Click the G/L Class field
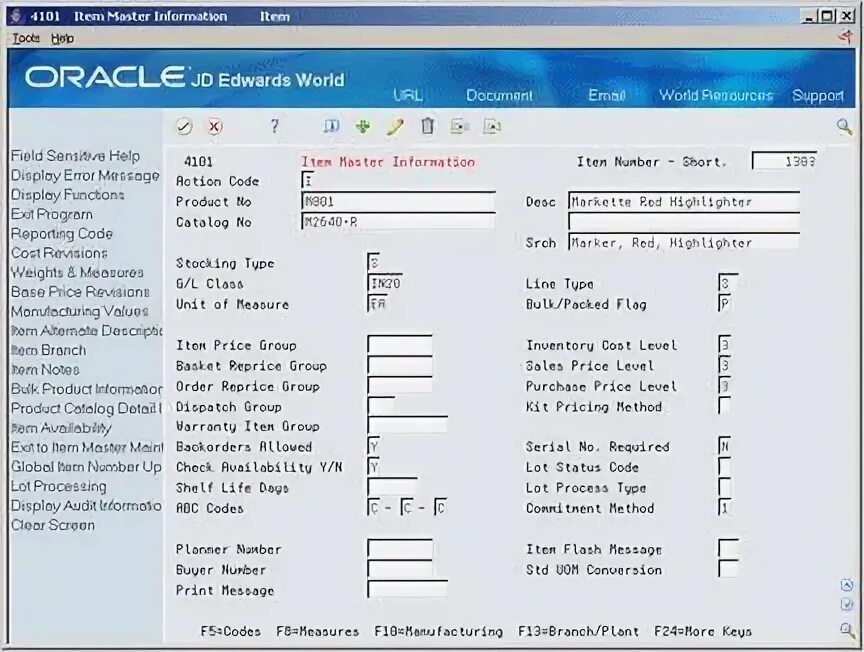864x652 pixels. pyautogui.click(x=385, y=283)
